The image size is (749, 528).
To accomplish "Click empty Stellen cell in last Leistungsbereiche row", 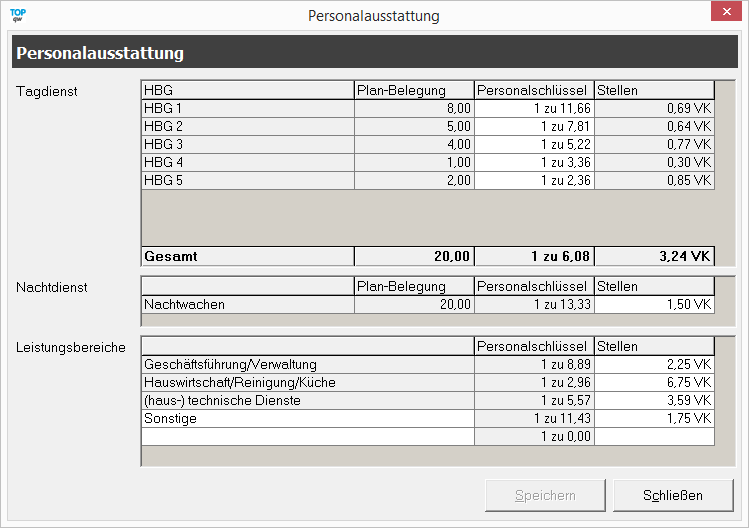I will [x=654, y=436].
